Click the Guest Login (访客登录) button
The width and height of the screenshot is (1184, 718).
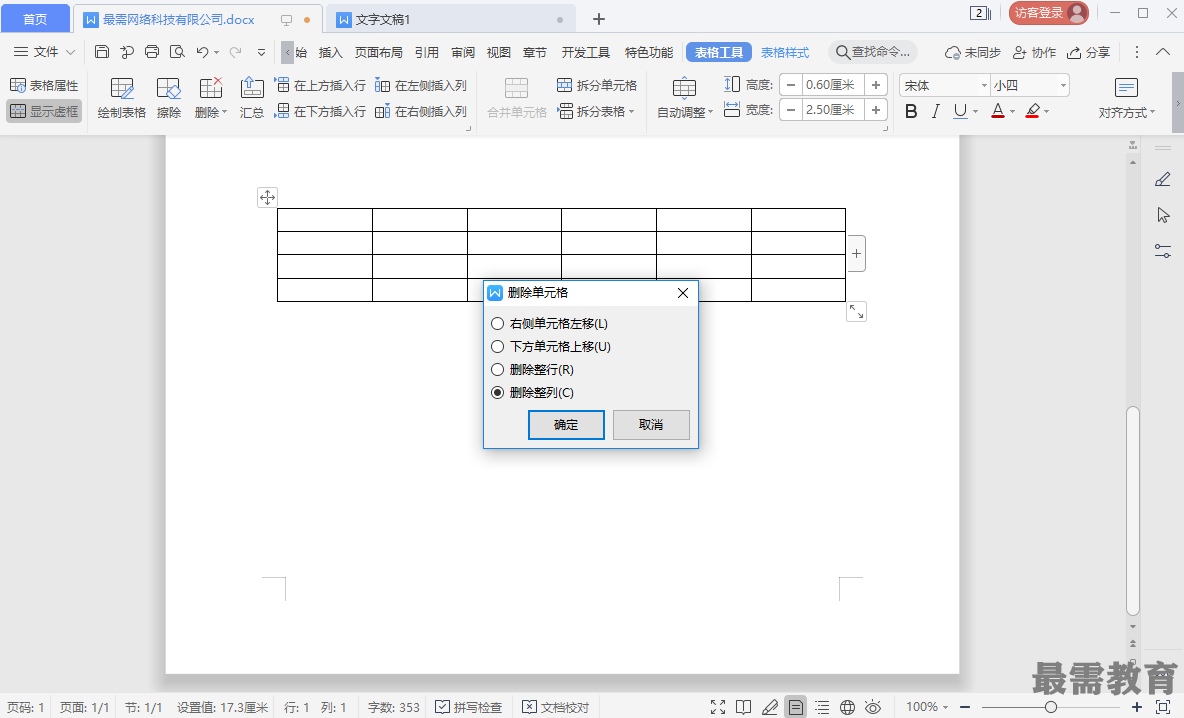click(x=1049, y=13)
